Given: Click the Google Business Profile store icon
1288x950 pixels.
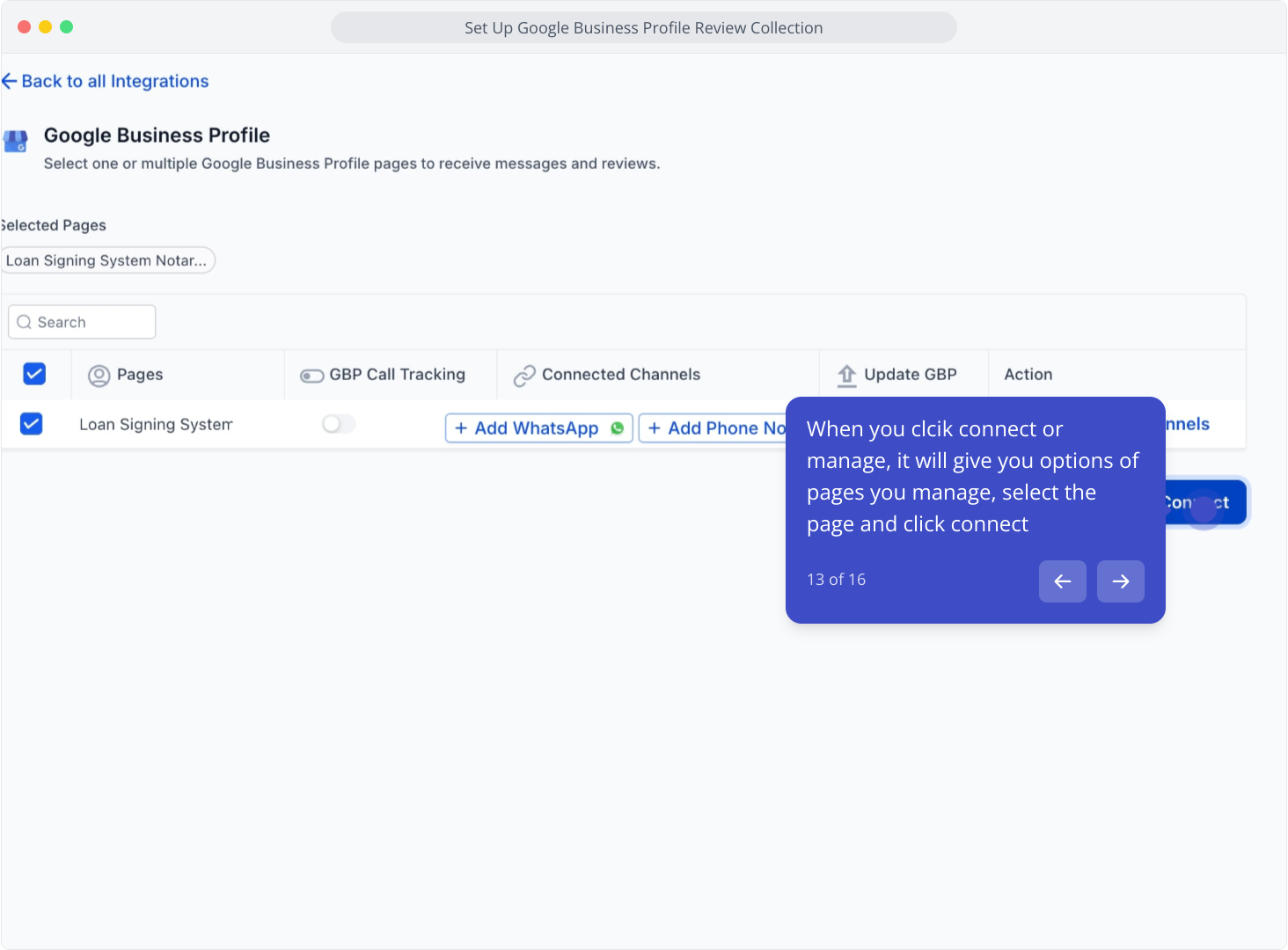Looking at the screenshot, I should pyautogui.click(x=16, y=141).
